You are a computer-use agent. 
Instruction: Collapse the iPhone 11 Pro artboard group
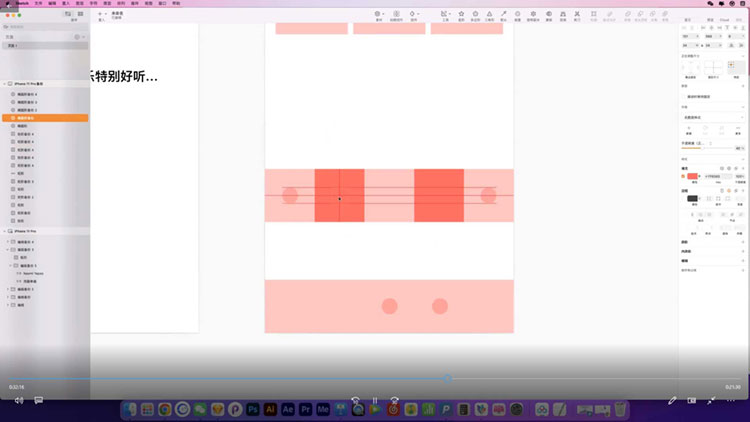pyautogui.click(x=5, y=231)
